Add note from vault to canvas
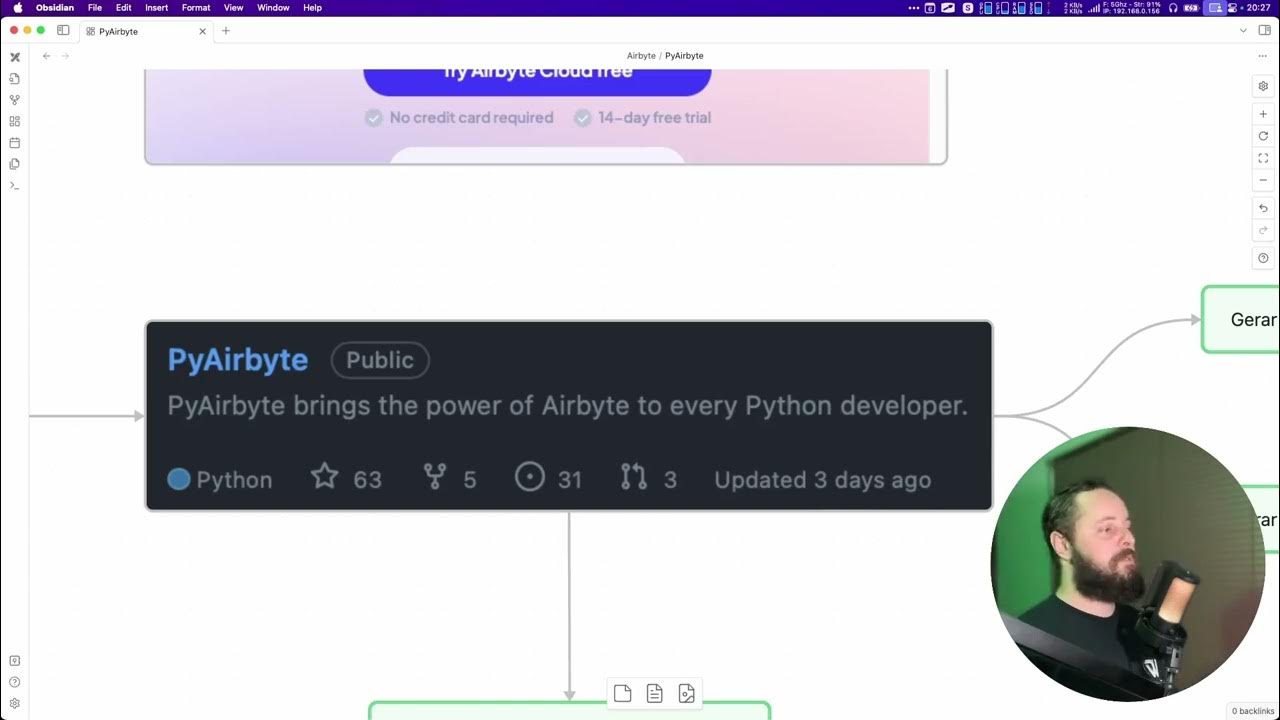Image resolution: width=1280 pixels, height=720 pixels. point(654,694)
